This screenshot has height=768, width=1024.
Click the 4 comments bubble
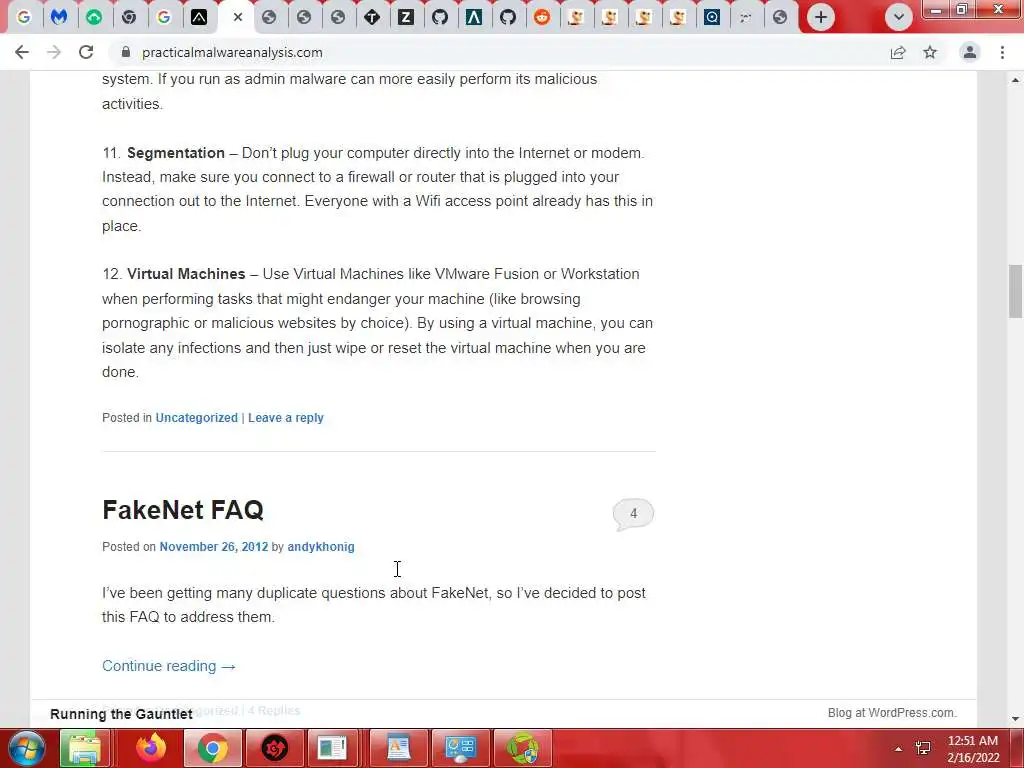coord(633,514)
